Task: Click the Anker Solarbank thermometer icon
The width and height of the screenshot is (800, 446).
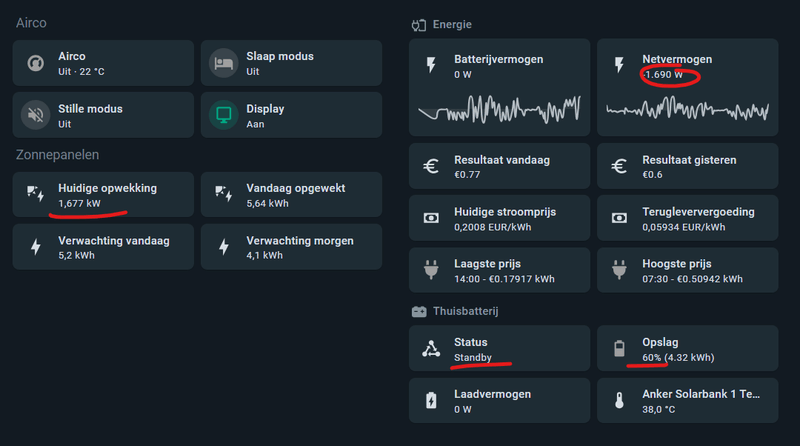Action: point(619,401)
